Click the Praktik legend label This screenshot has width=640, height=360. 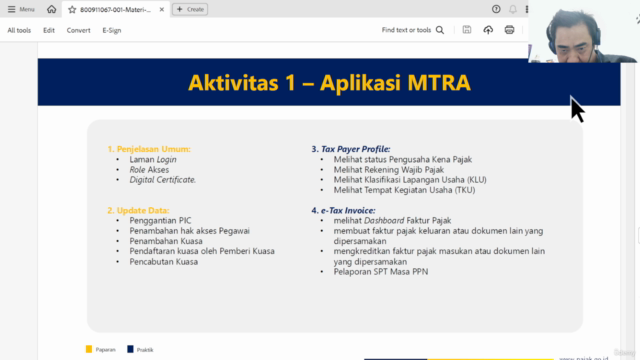(145, 350)
